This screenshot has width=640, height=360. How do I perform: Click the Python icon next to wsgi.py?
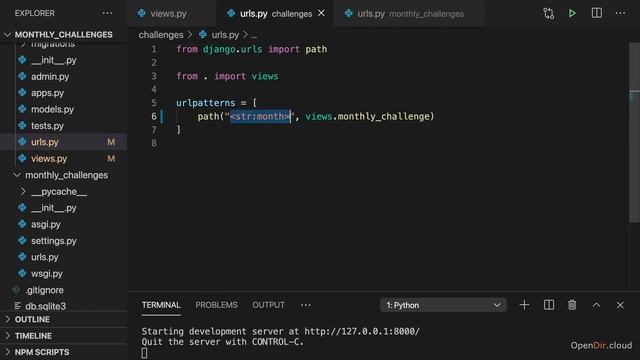[22, 273]
